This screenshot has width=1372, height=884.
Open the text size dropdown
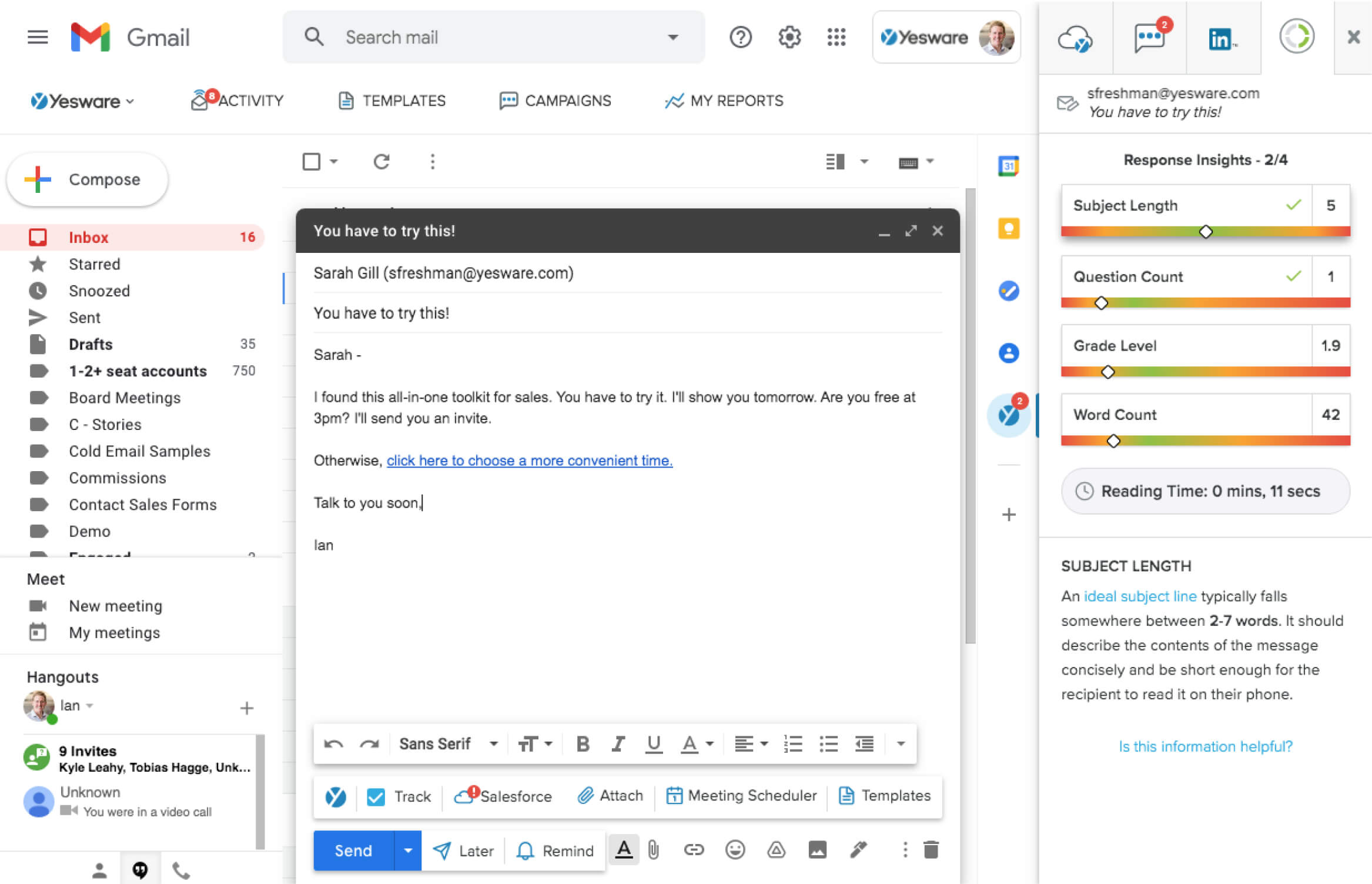pyautogui.click(x=535, y=744)
